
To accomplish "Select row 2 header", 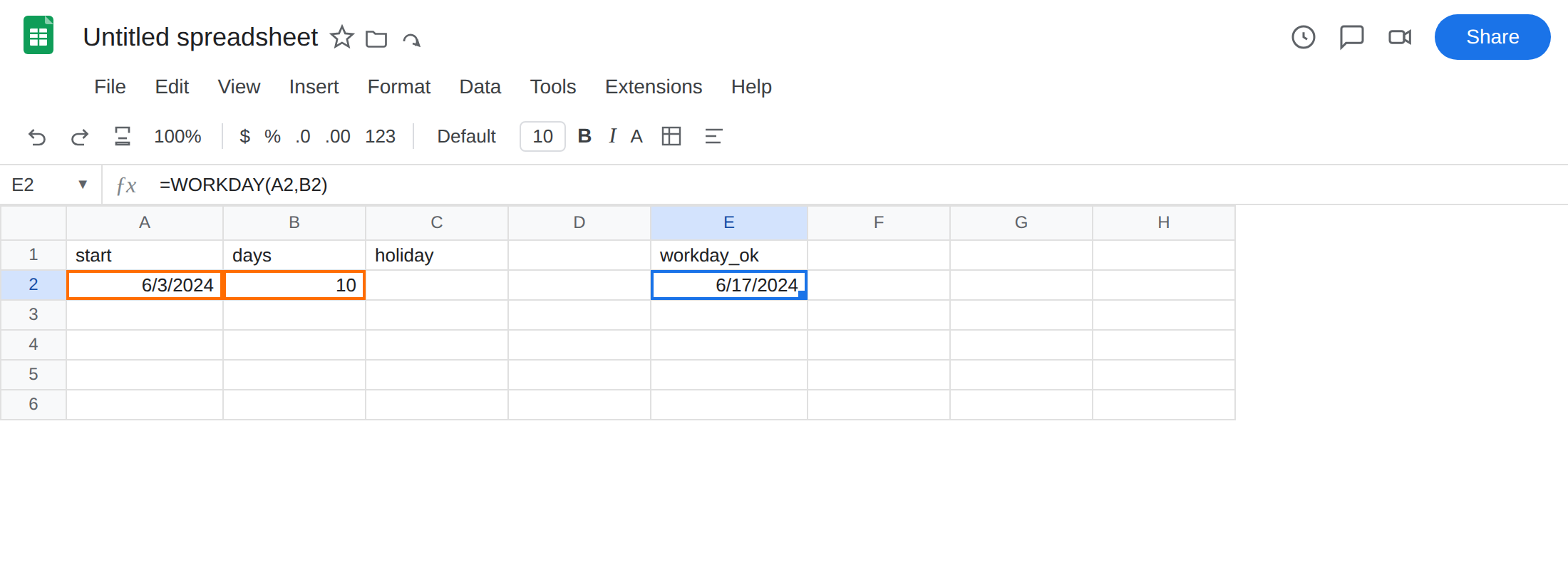I will [33, 285].
